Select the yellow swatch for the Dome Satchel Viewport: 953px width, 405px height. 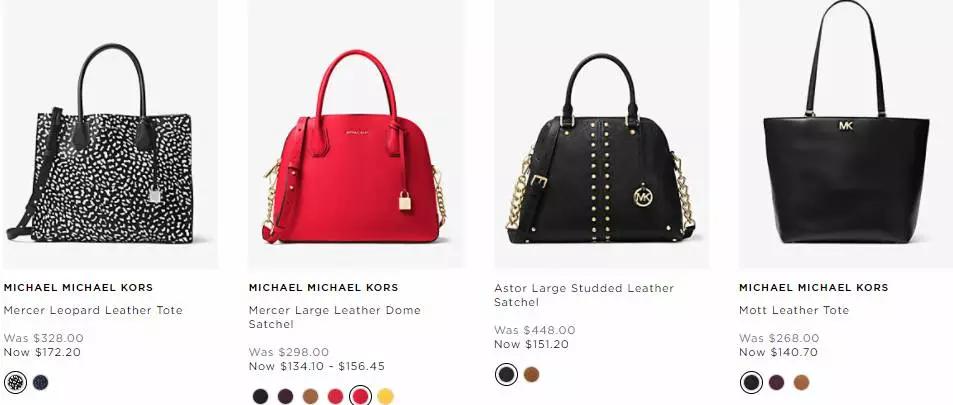(385, 396)
